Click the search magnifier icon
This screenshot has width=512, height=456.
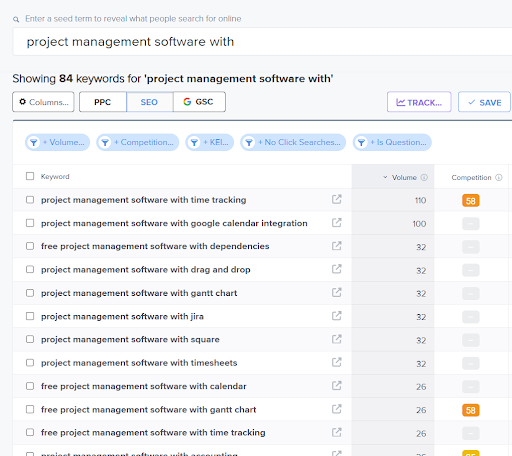coord(16,19)
